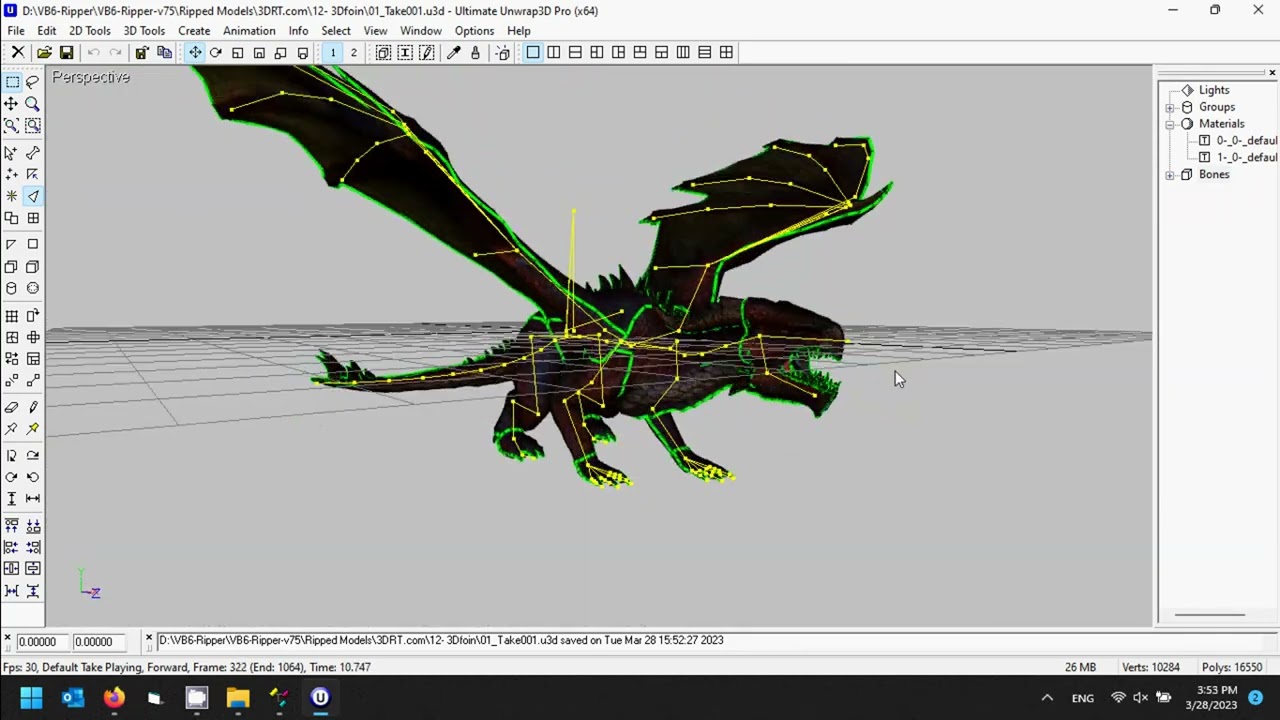Collapse the Materials tree node
This screenshot has width=1280, height=720.
(x=1170, y=124)
